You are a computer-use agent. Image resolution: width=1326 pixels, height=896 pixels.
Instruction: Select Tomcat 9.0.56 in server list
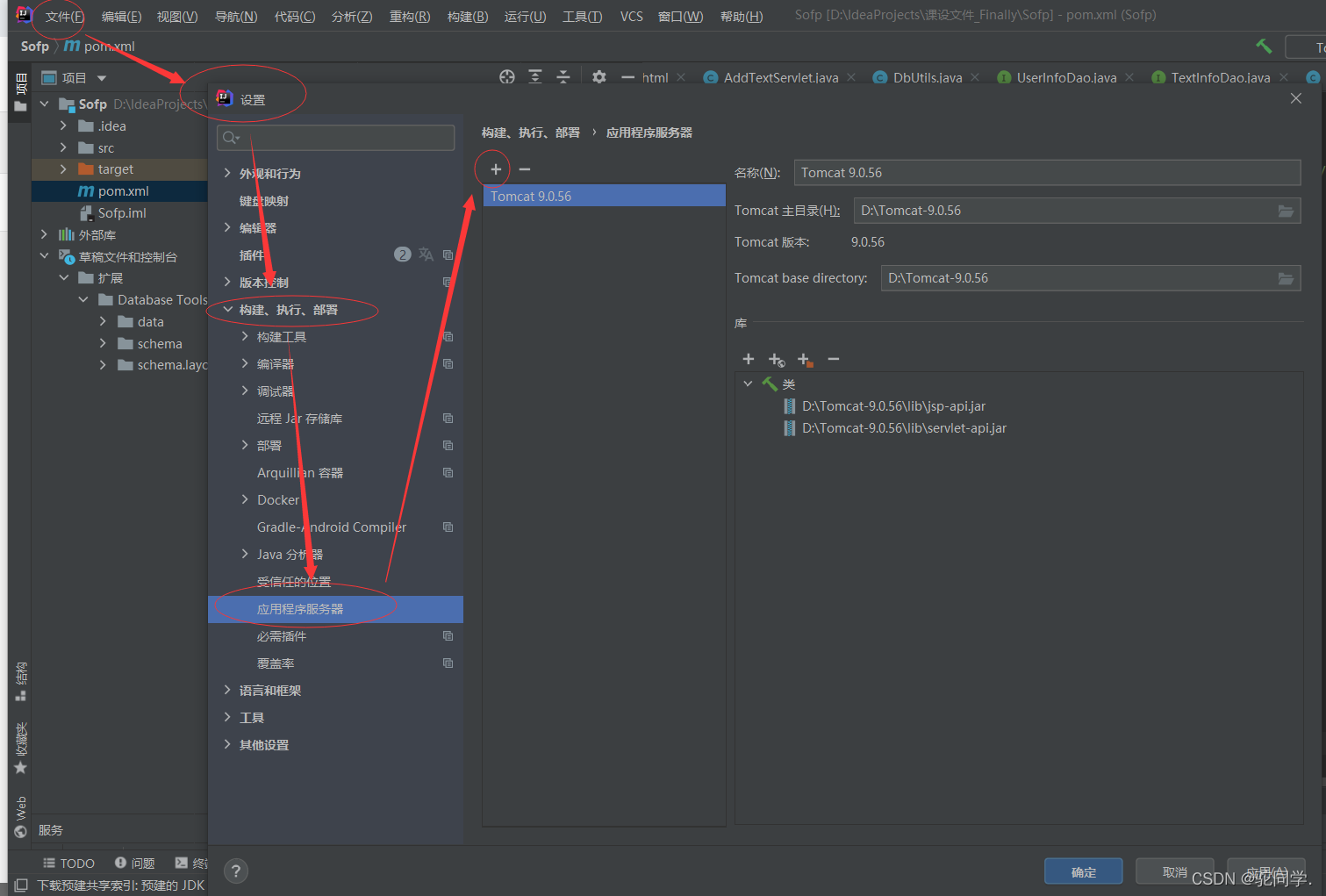tap(604, 196)
